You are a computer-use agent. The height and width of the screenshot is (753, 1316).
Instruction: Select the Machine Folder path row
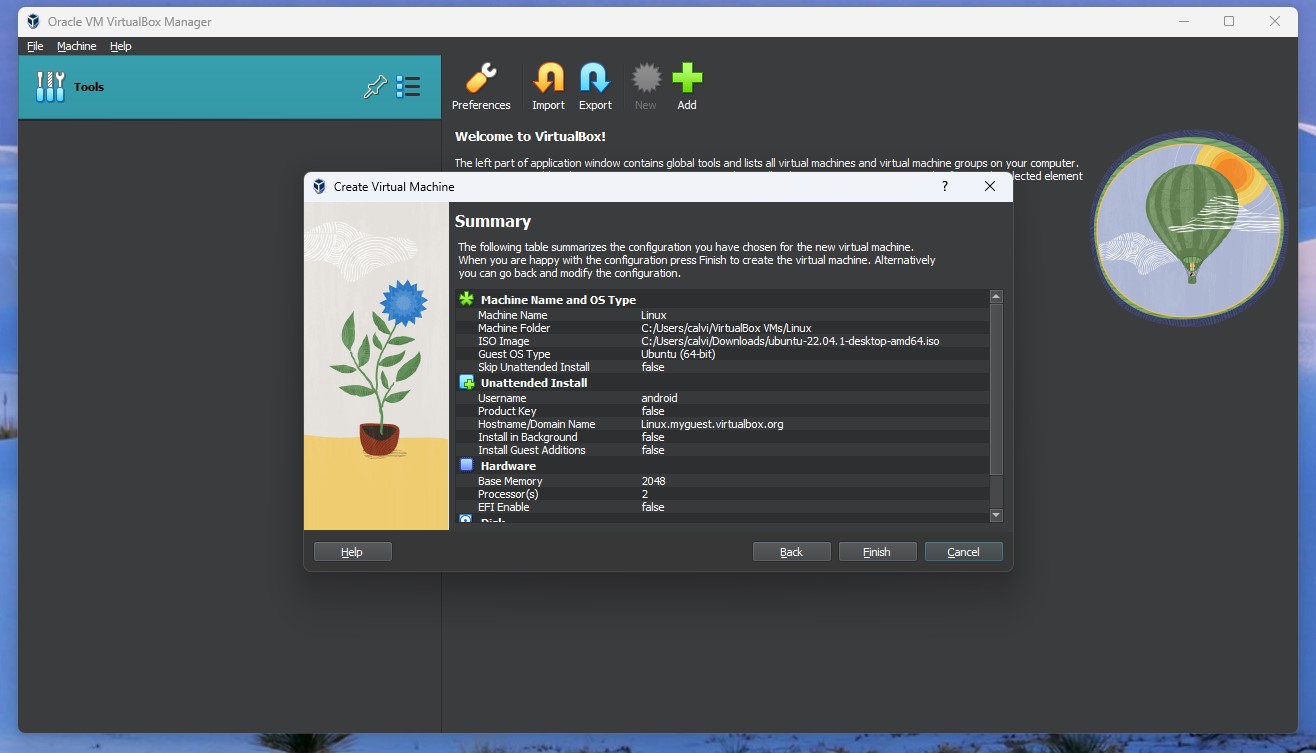722,328
